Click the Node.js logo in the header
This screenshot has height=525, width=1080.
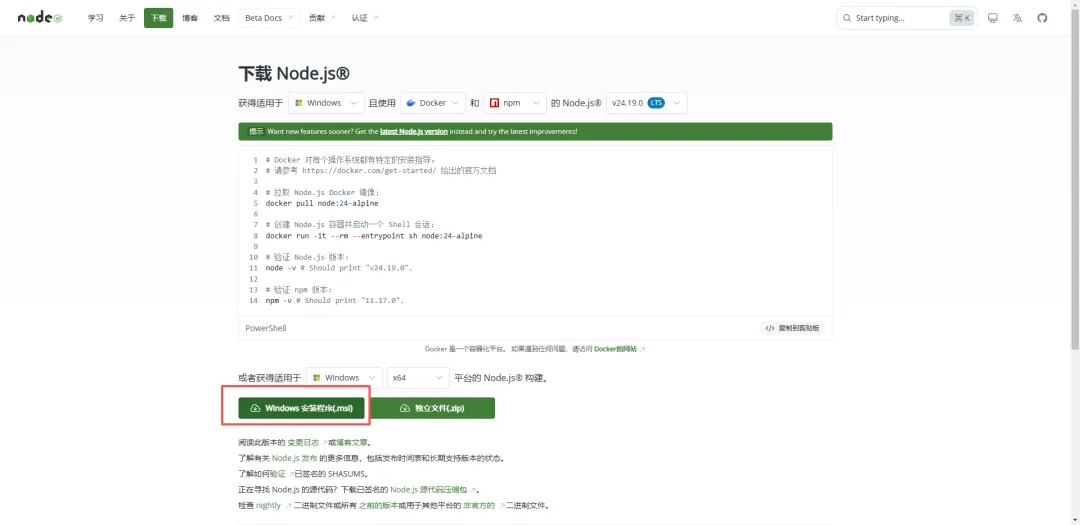click(x=40, y=18)
